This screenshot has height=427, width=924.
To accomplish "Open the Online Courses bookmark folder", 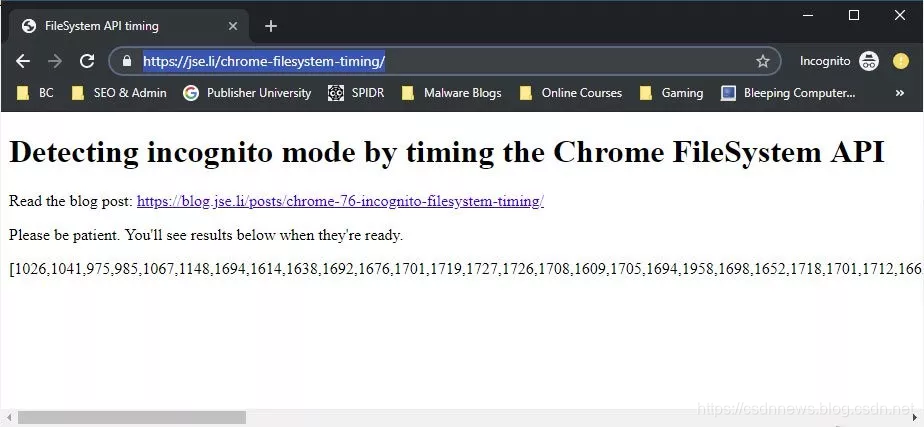I will coord(570,93).
